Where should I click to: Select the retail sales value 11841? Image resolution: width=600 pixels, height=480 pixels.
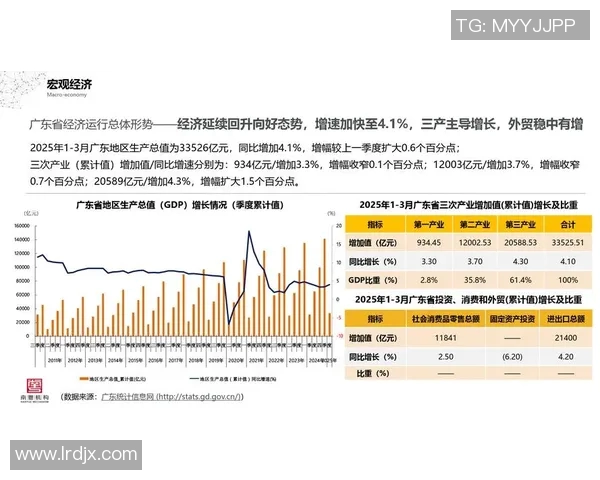point(445,338)
